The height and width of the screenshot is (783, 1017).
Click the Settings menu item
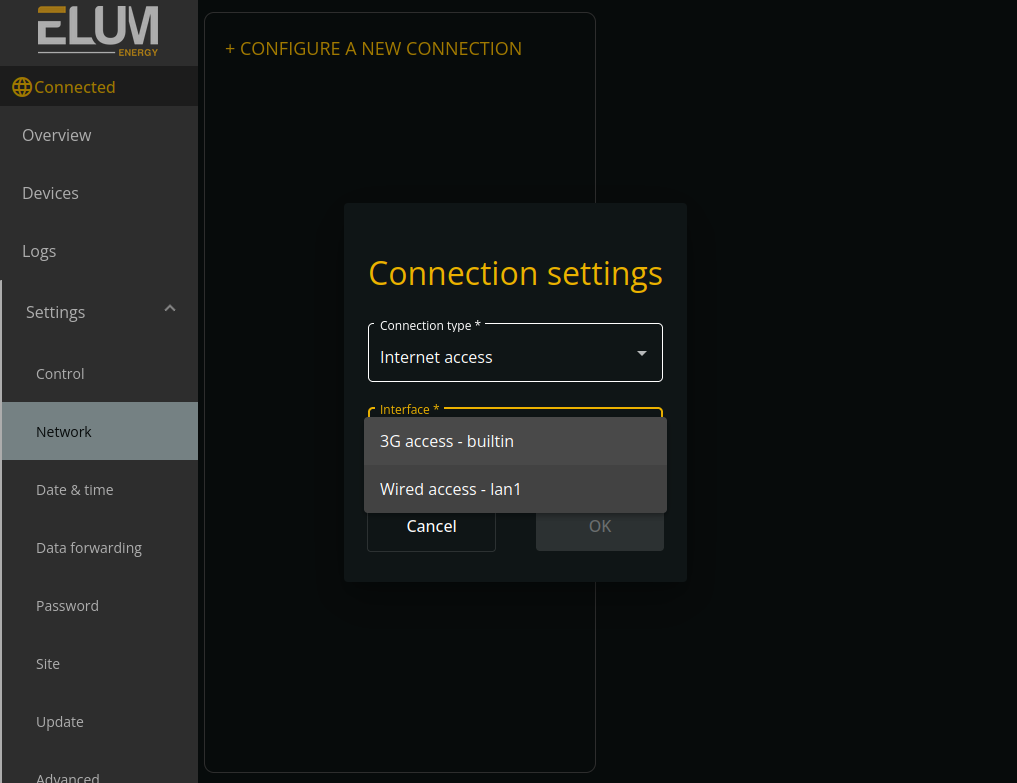point(101,312)
